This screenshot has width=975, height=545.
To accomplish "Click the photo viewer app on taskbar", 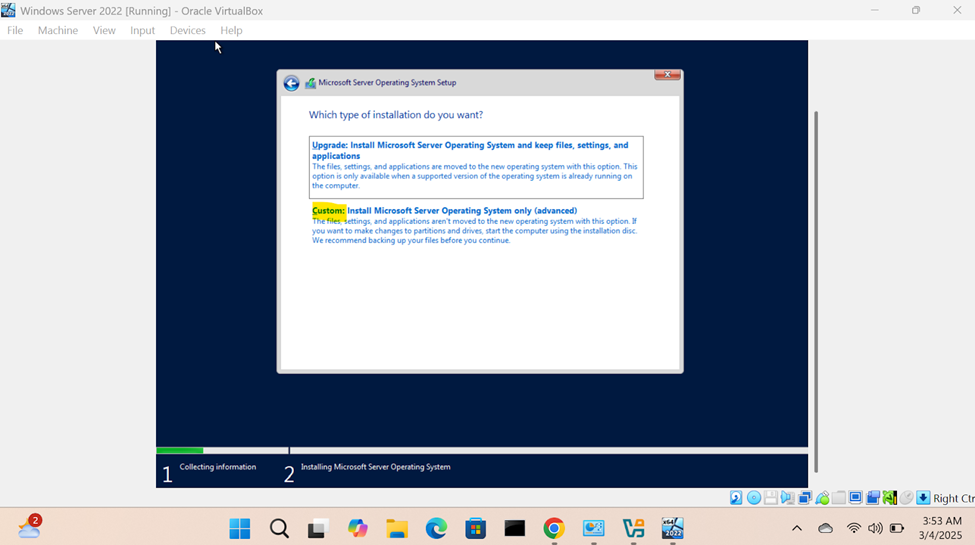I will tap(593, 529).
